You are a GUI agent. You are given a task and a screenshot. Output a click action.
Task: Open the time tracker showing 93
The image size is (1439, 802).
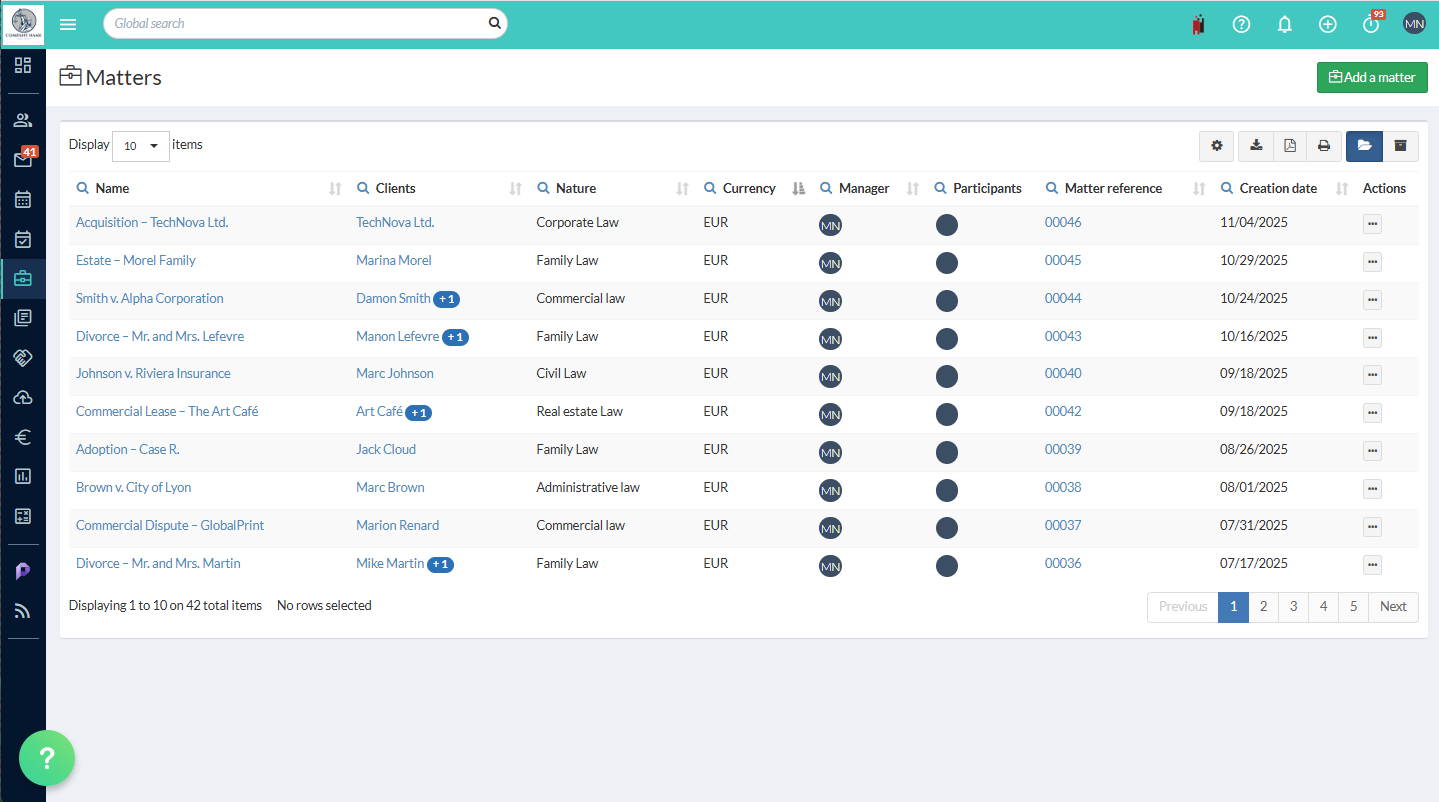tap(1370, 23)
